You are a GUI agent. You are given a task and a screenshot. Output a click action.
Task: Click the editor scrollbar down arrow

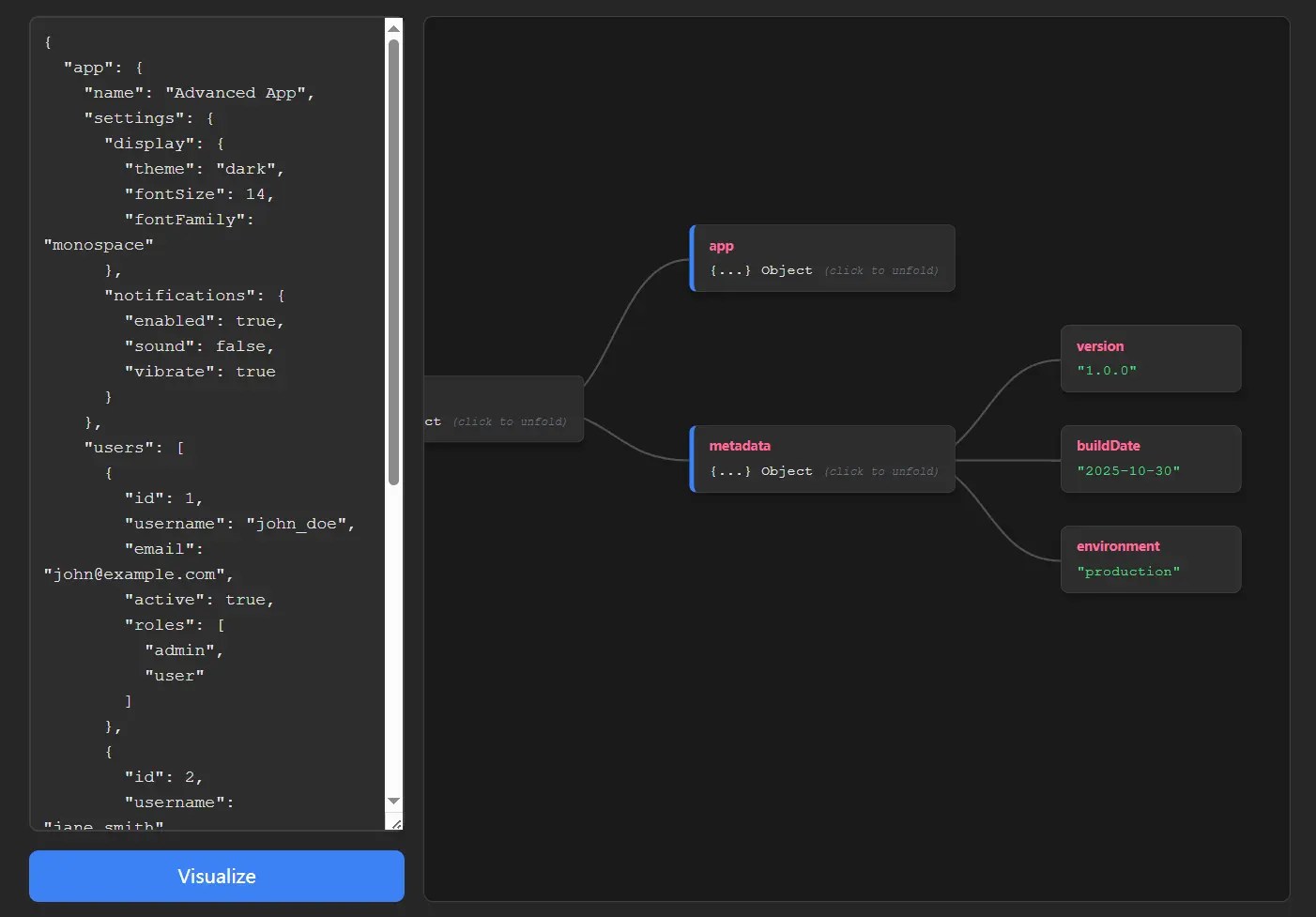[x=393, y=801]
